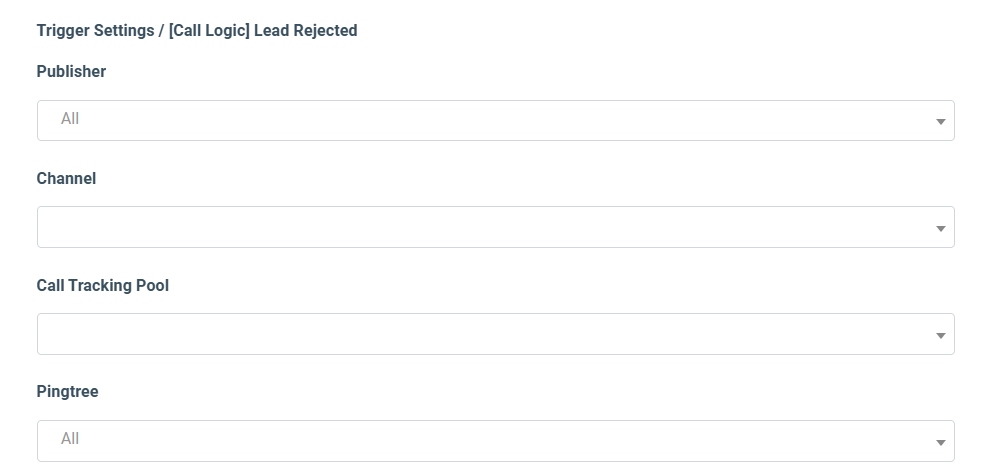This screenshot has width=993, height=473.
Task: Click the Publisher dropdown arrow
Action: coord(940,121)
